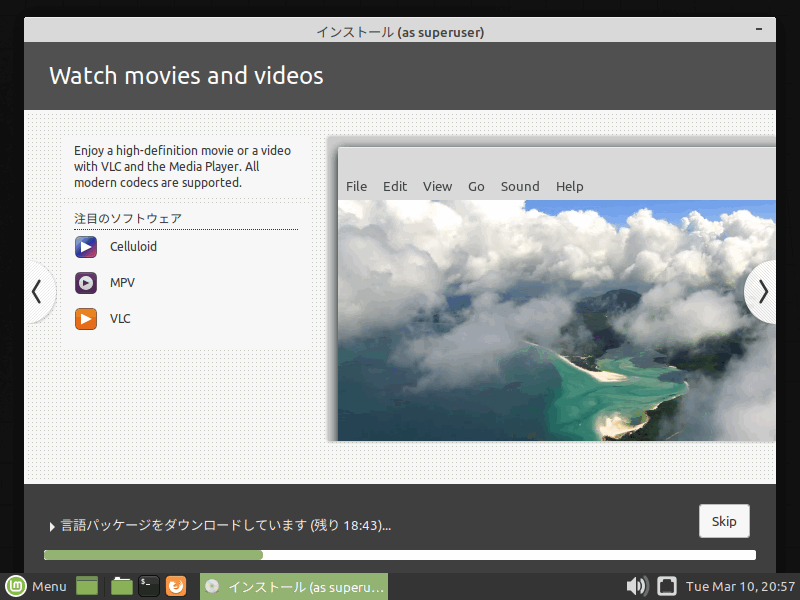Open the clock showing Tue Mar 10

pos(740,586)
